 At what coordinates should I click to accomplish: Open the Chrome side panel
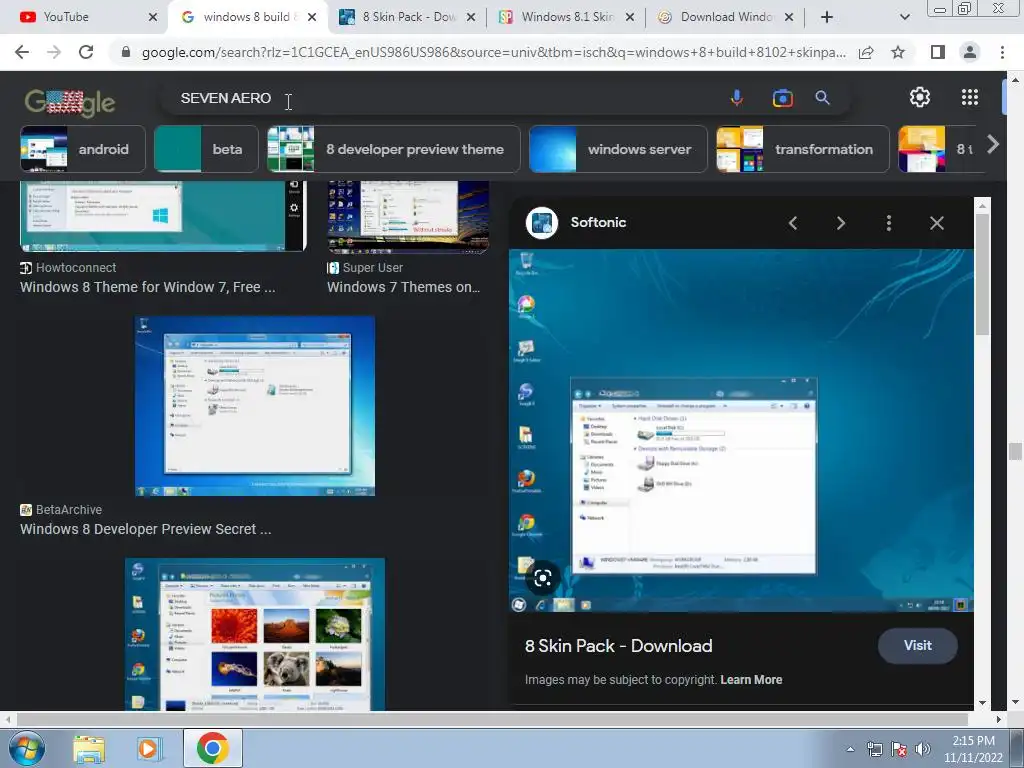938,52
